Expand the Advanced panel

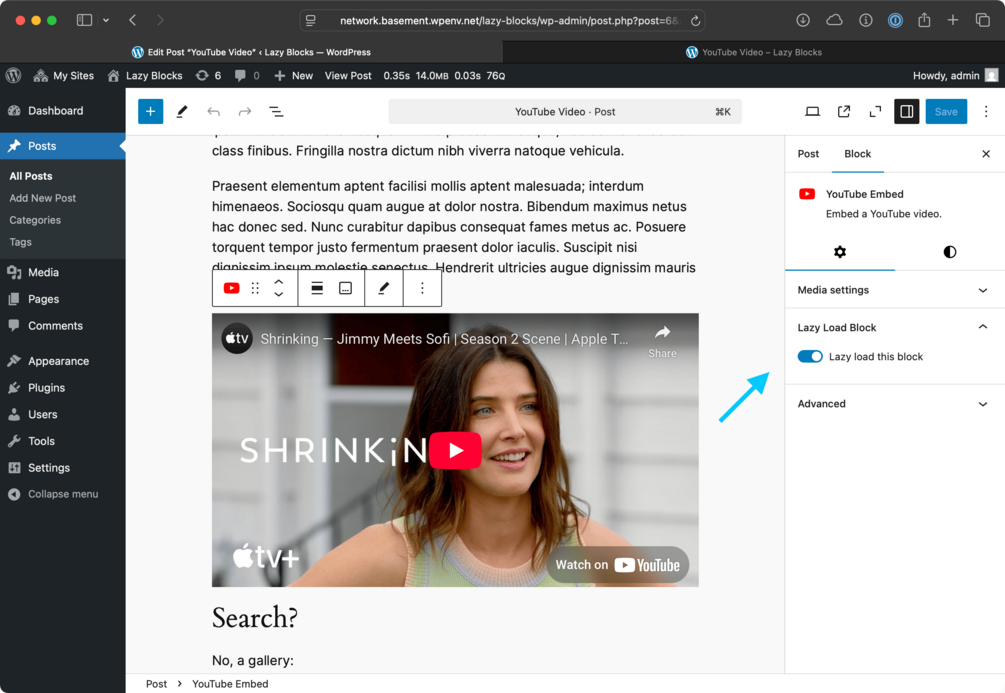[894, 404]
